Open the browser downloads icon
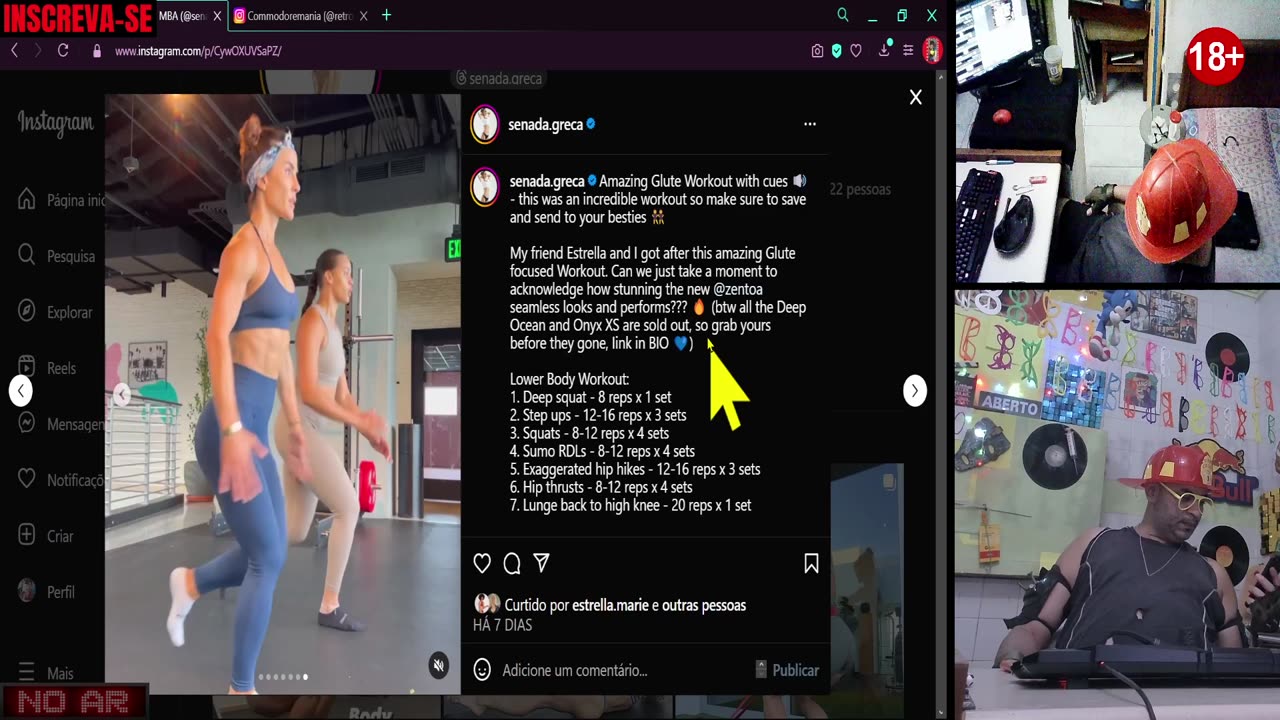The width and height of the screenshot is (1280, 720). (884, 50)
